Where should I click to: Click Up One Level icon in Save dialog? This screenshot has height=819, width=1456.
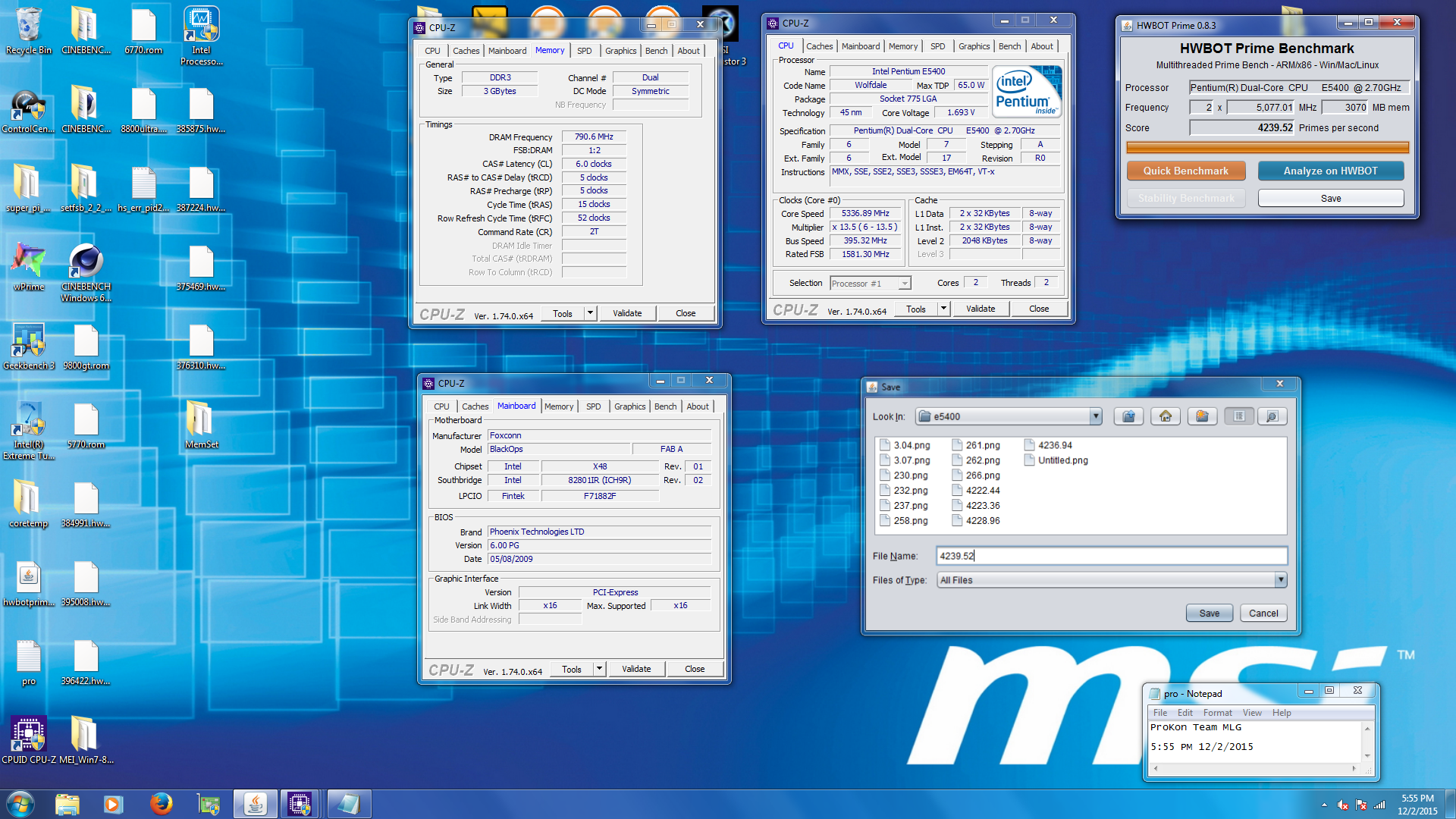[1129, 416]
